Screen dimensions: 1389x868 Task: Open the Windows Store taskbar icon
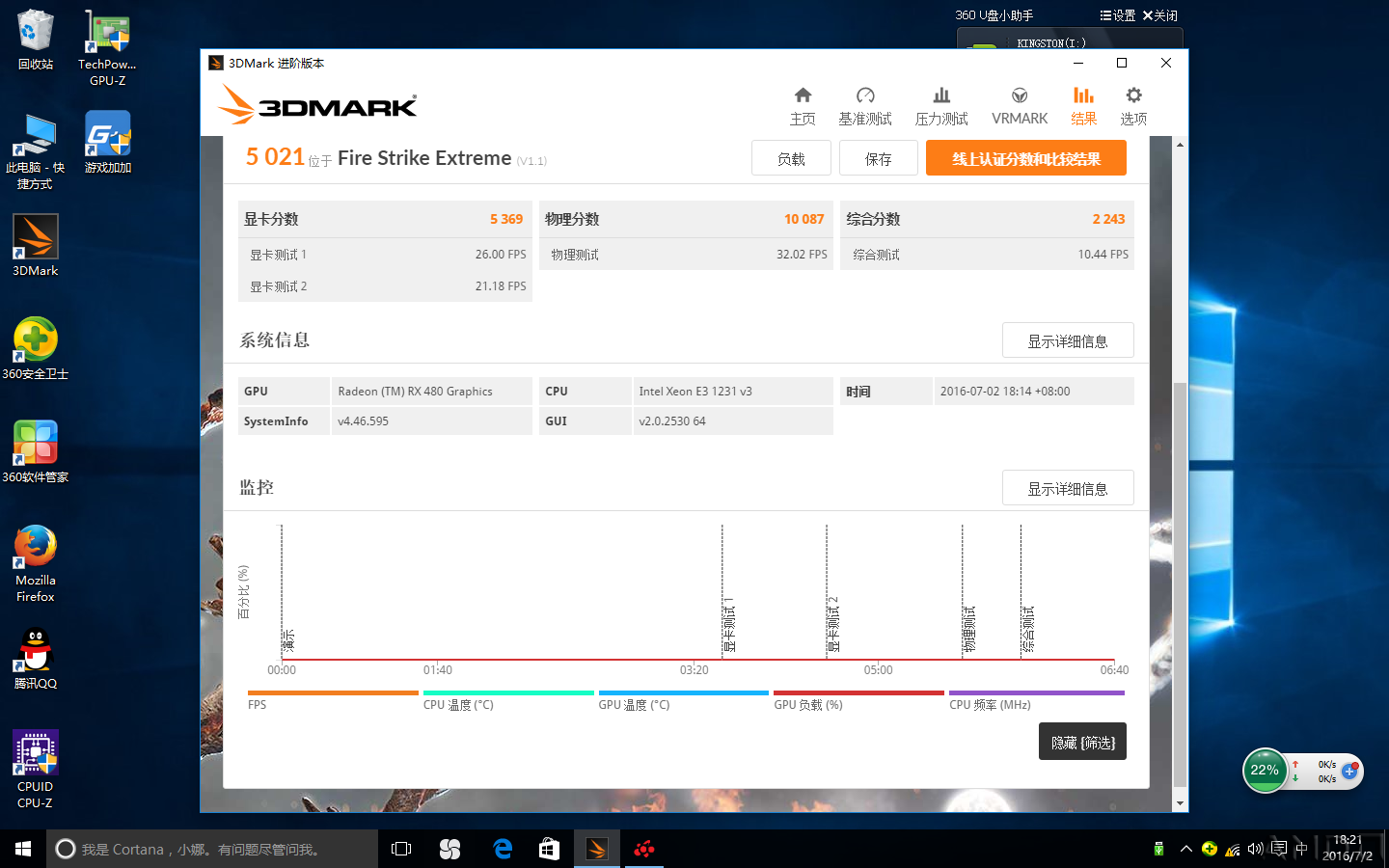pyautogui.click(x=549, y=849)
